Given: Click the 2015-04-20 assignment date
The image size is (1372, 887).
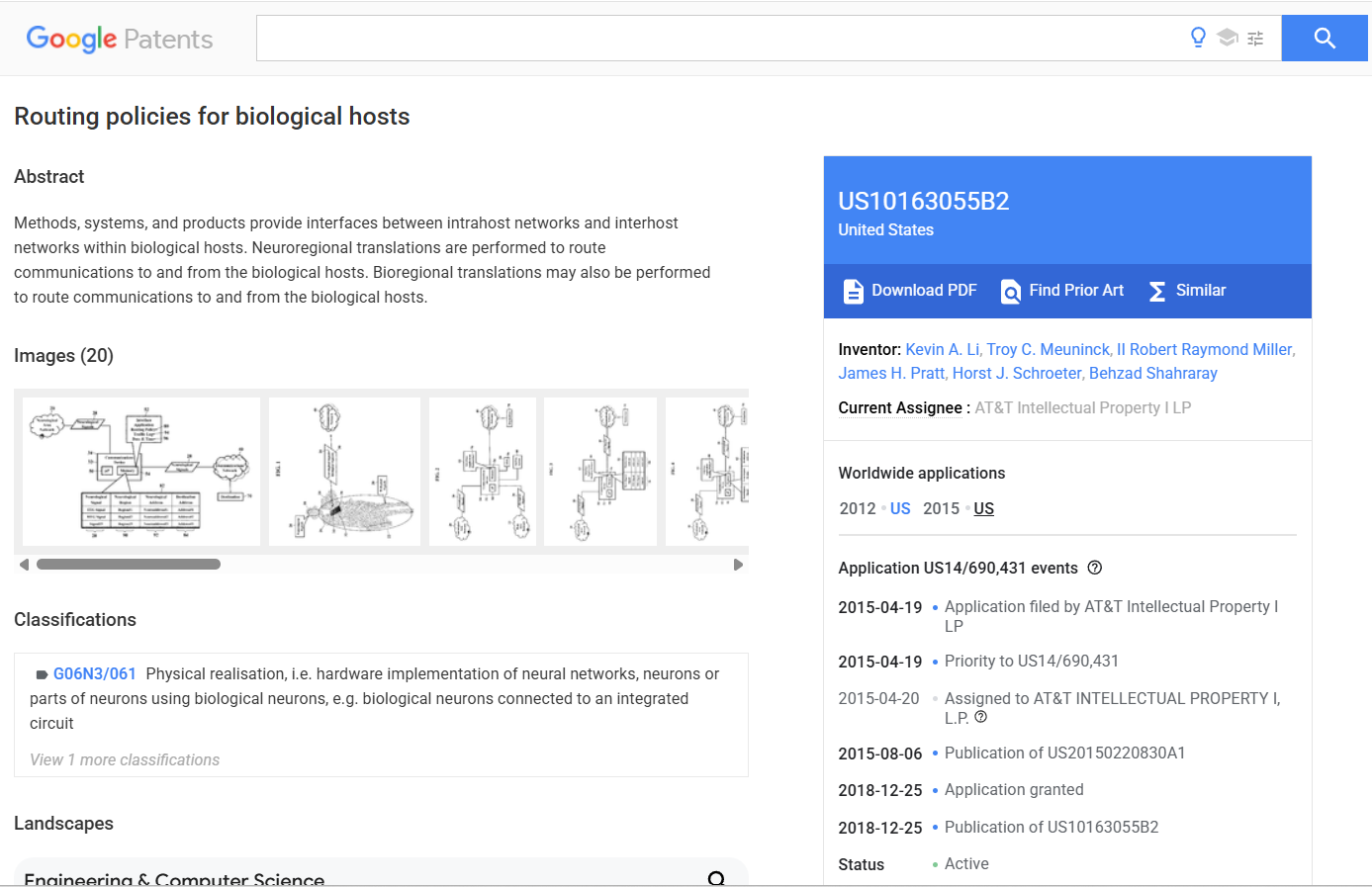Looking at the screenshot, I should click(x=878, y=698).
